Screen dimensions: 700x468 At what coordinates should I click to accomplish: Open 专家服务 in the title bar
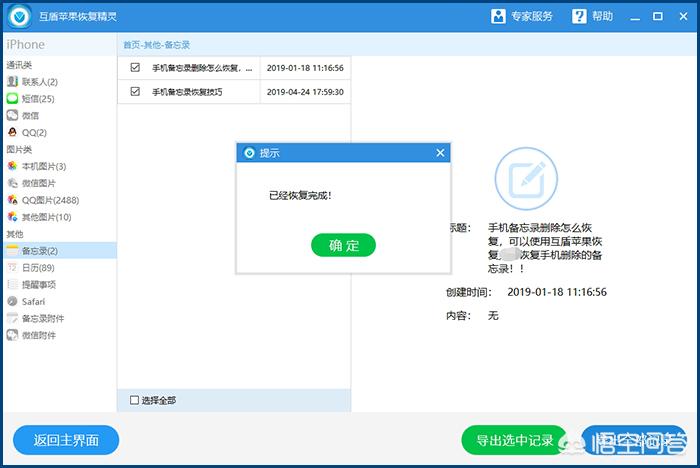click(x=521, y=17)
